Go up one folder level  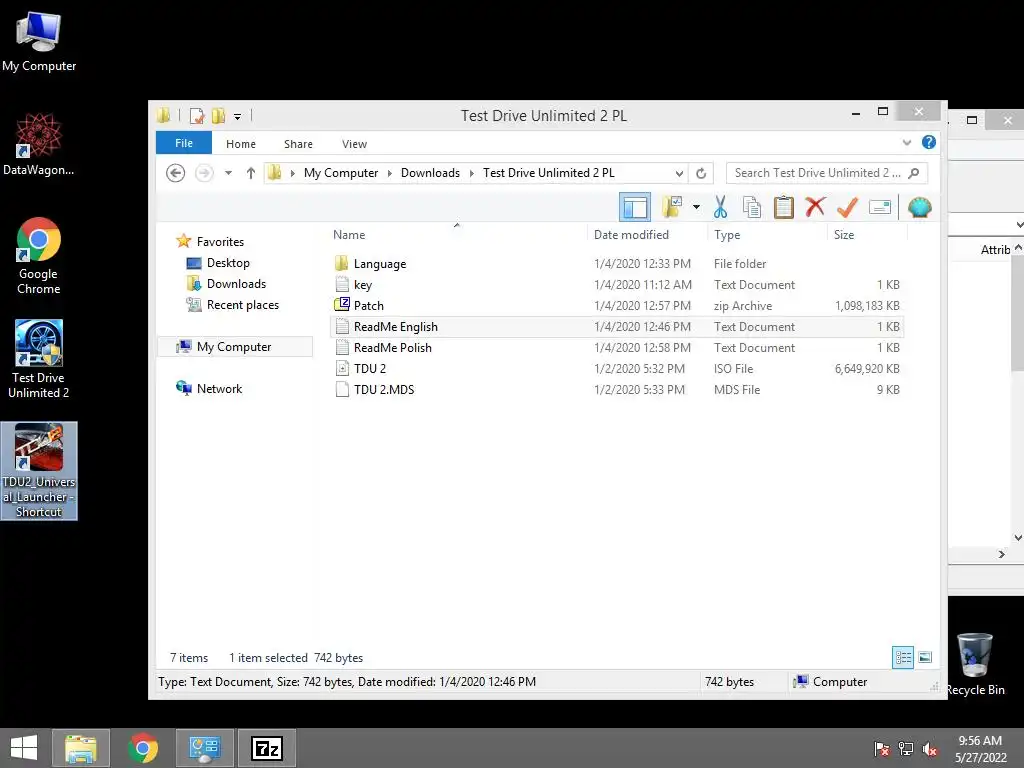point(250,173)
